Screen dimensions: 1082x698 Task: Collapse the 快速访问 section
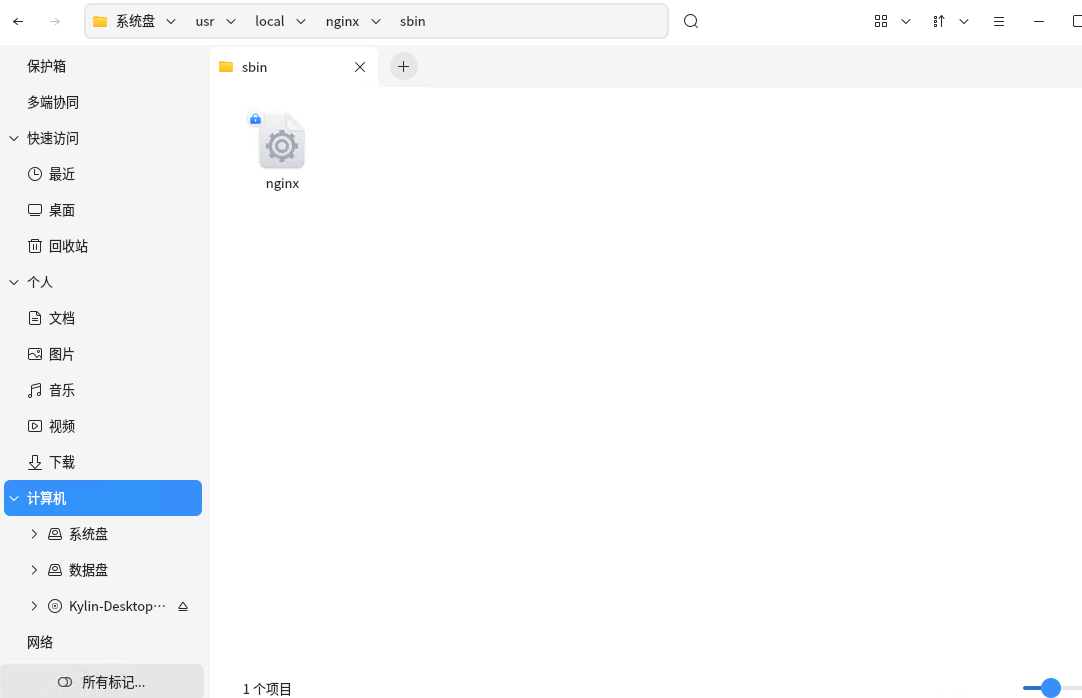[x=14, y=139]
